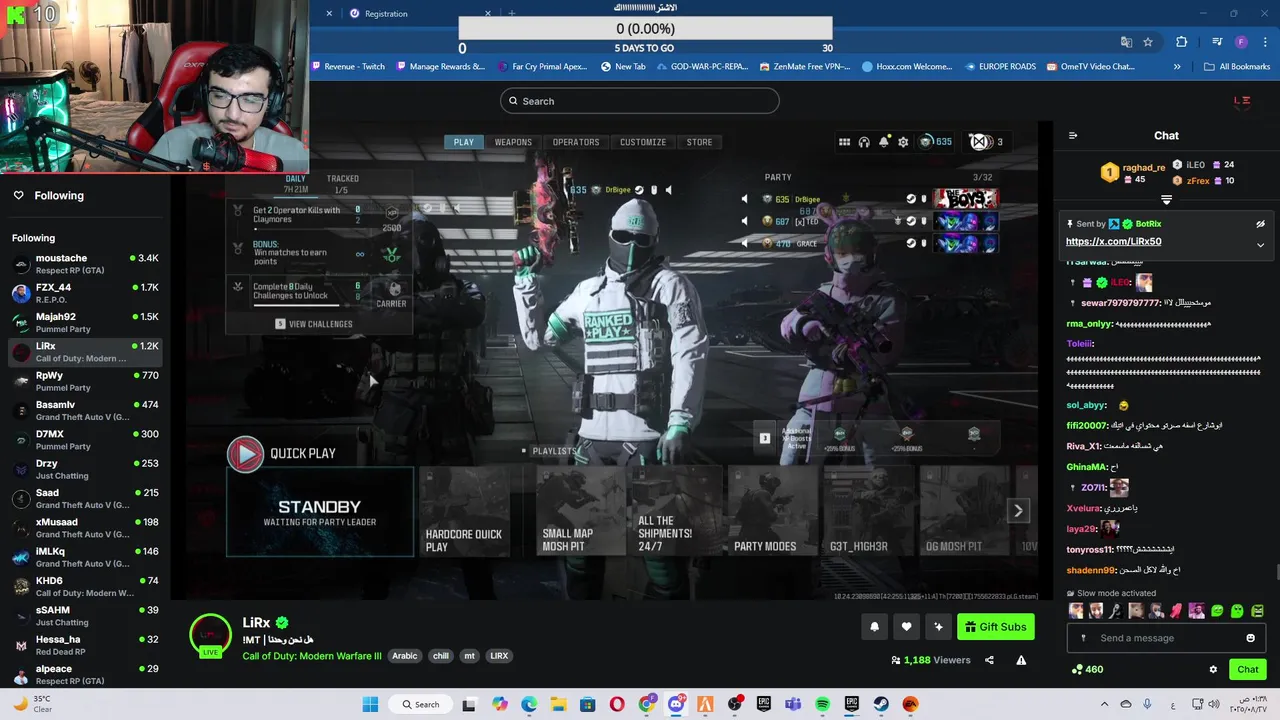Click the chill tag
1280x720 pixels.
(x=441, y=656)
